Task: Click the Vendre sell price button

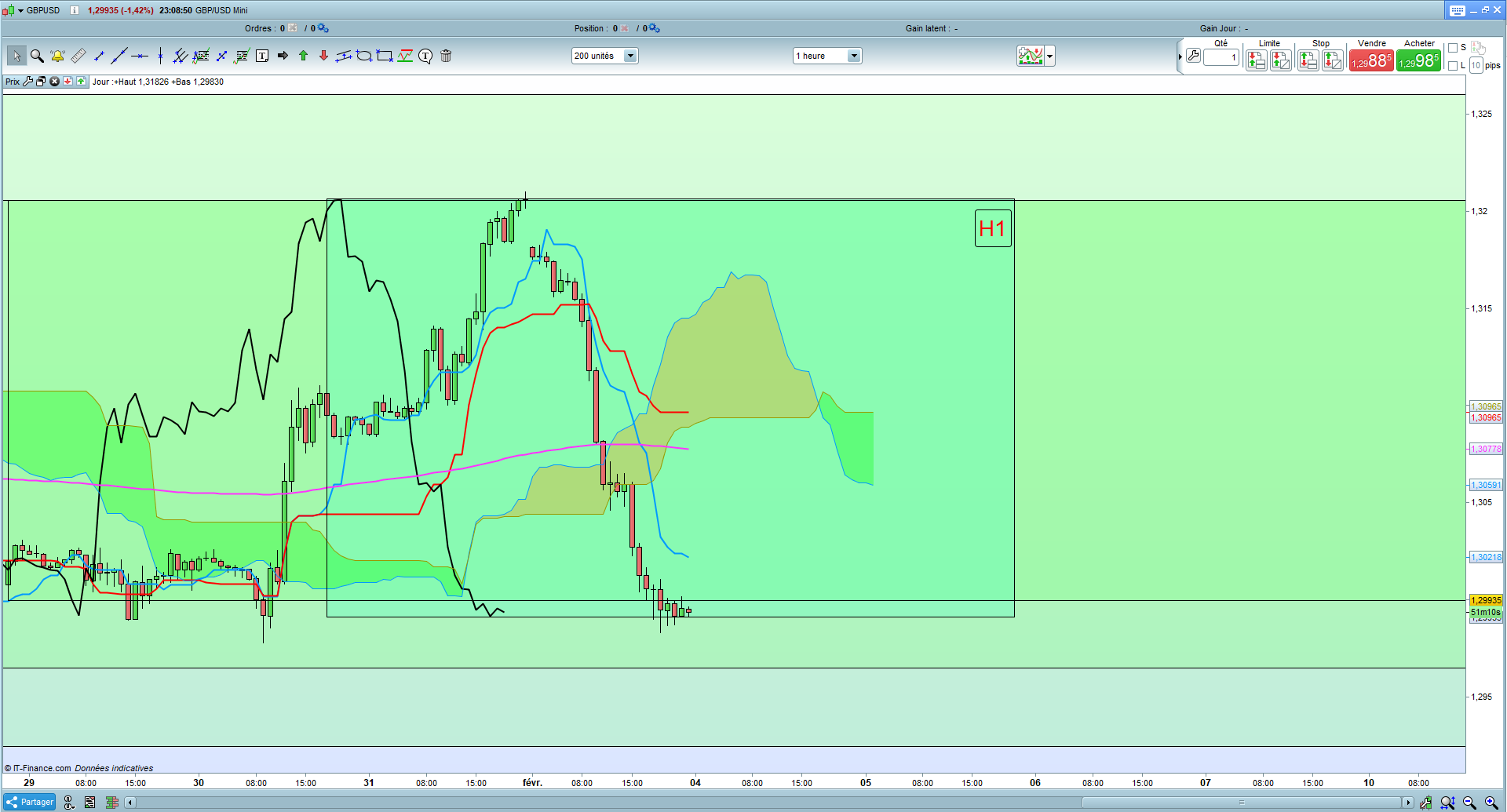Action: 1371,60
